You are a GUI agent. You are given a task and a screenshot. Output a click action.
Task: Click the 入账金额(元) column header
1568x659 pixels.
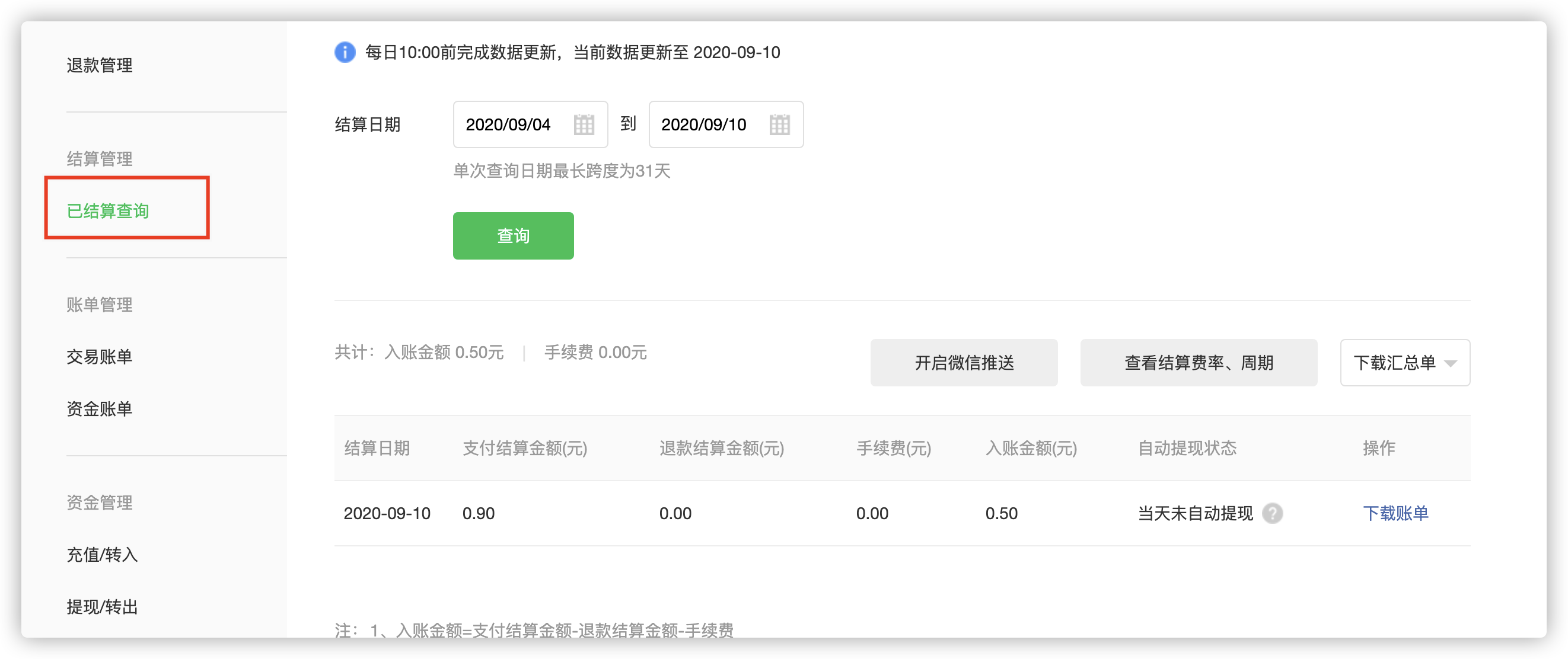(x=1031, y=449)
